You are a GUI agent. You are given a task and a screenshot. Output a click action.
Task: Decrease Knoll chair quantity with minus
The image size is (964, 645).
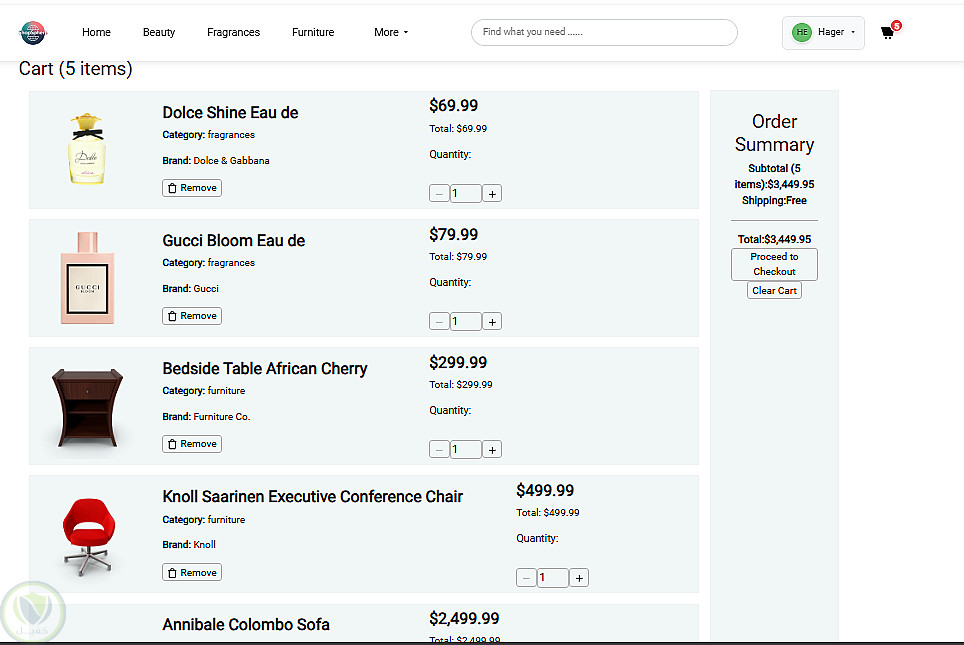[526, 578]
